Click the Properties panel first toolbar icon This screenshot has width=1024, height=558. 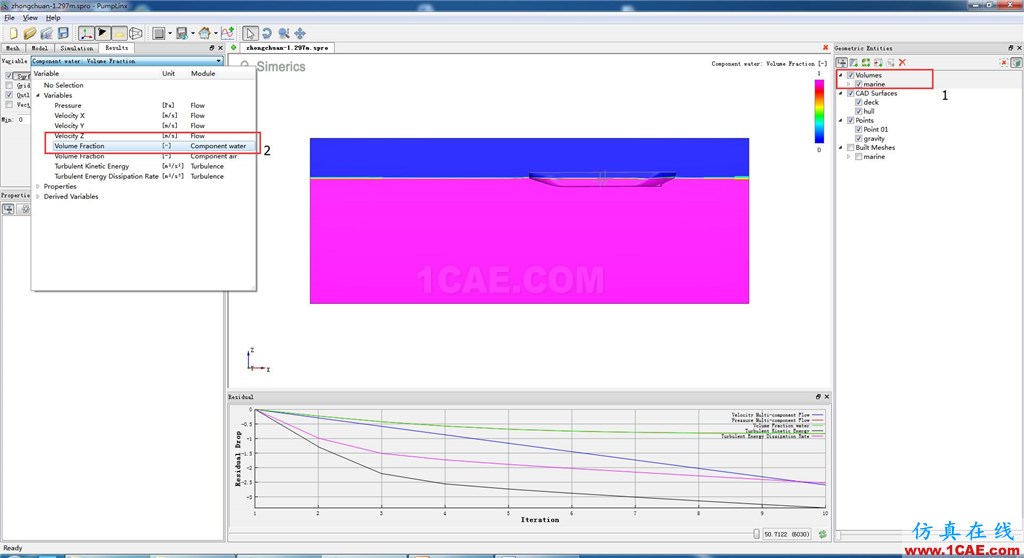pyautogui.click(x=8, y=209)
